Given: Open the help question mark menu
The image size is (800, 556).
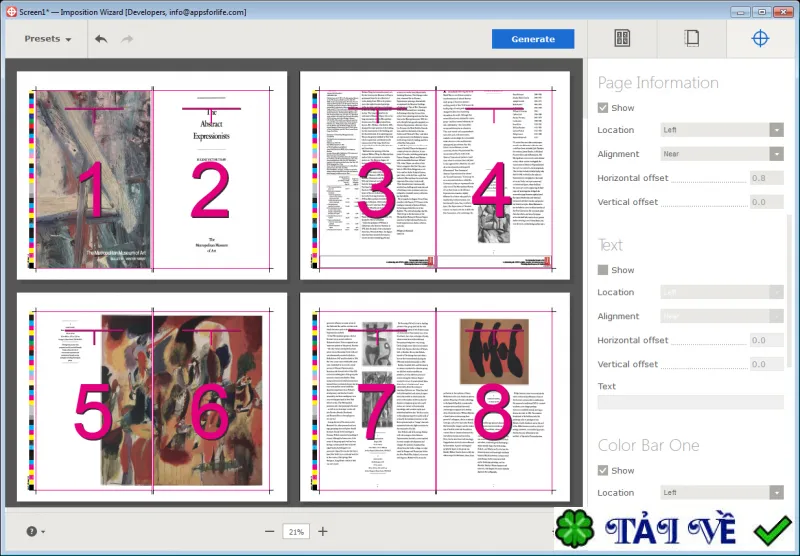Looking at the screenshot, I should pos(35,532).
